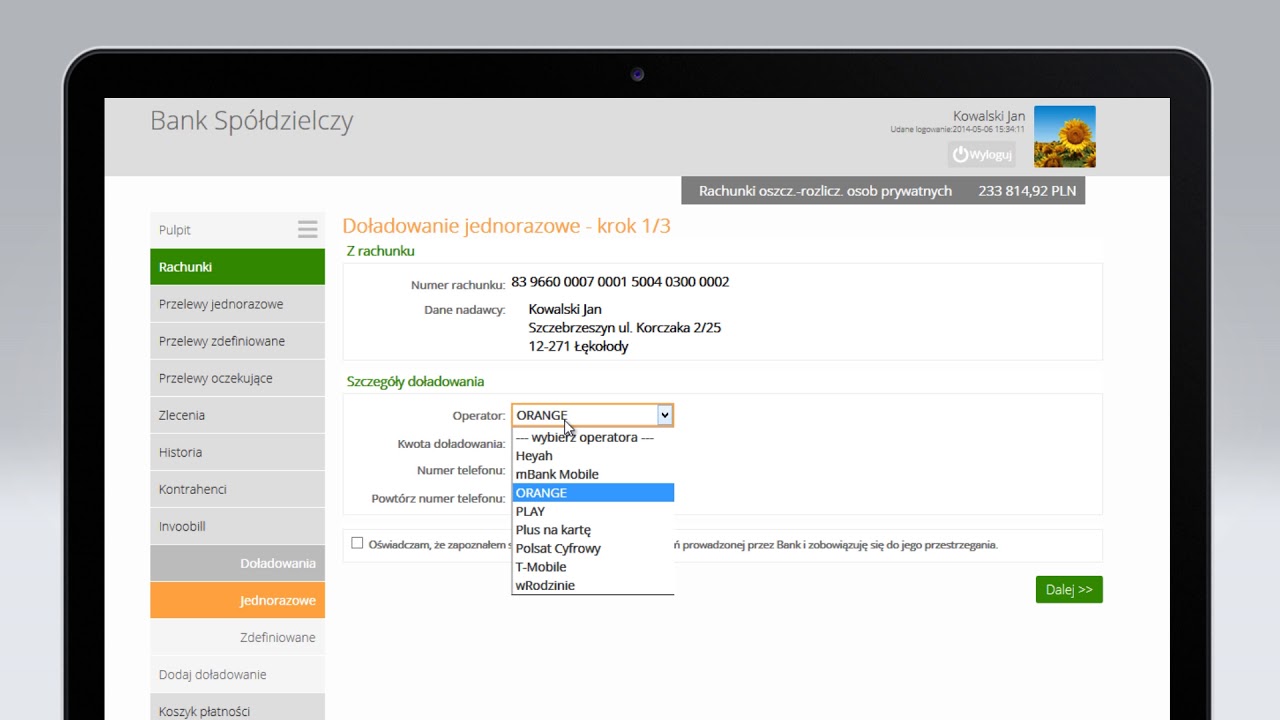Go to Przelewy jednorazowe
This screenshot has height=720, width=1280.
[237, 304]
